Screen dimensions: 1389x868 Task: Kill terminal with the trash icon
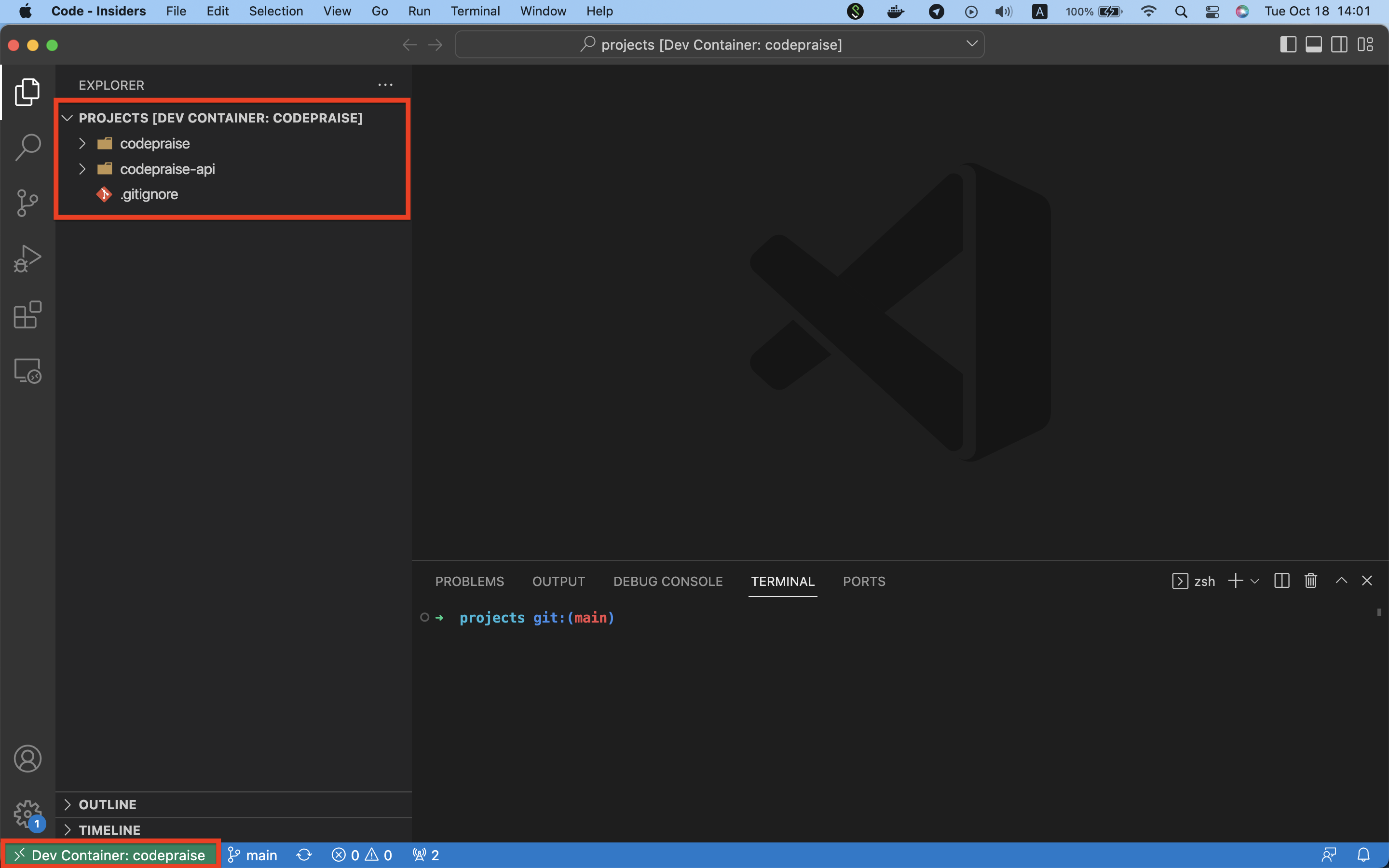pyautogui.click(x=1310, y=581)
